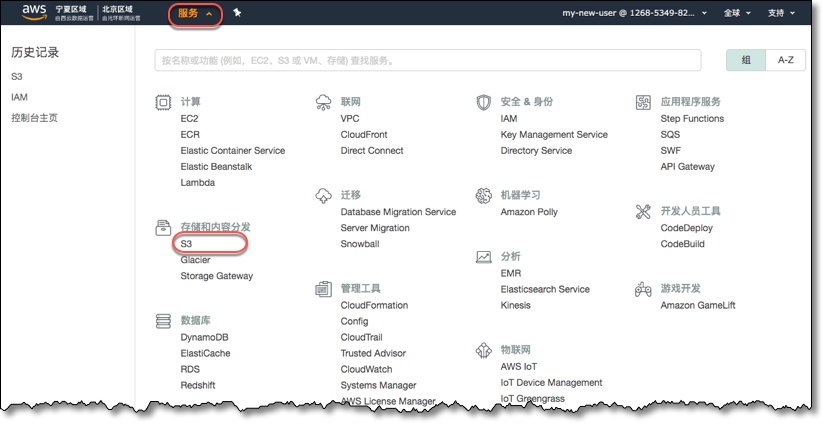Click the 联网 cloud network icon
This screenshot has height=423, width=822.
point(323,102)
